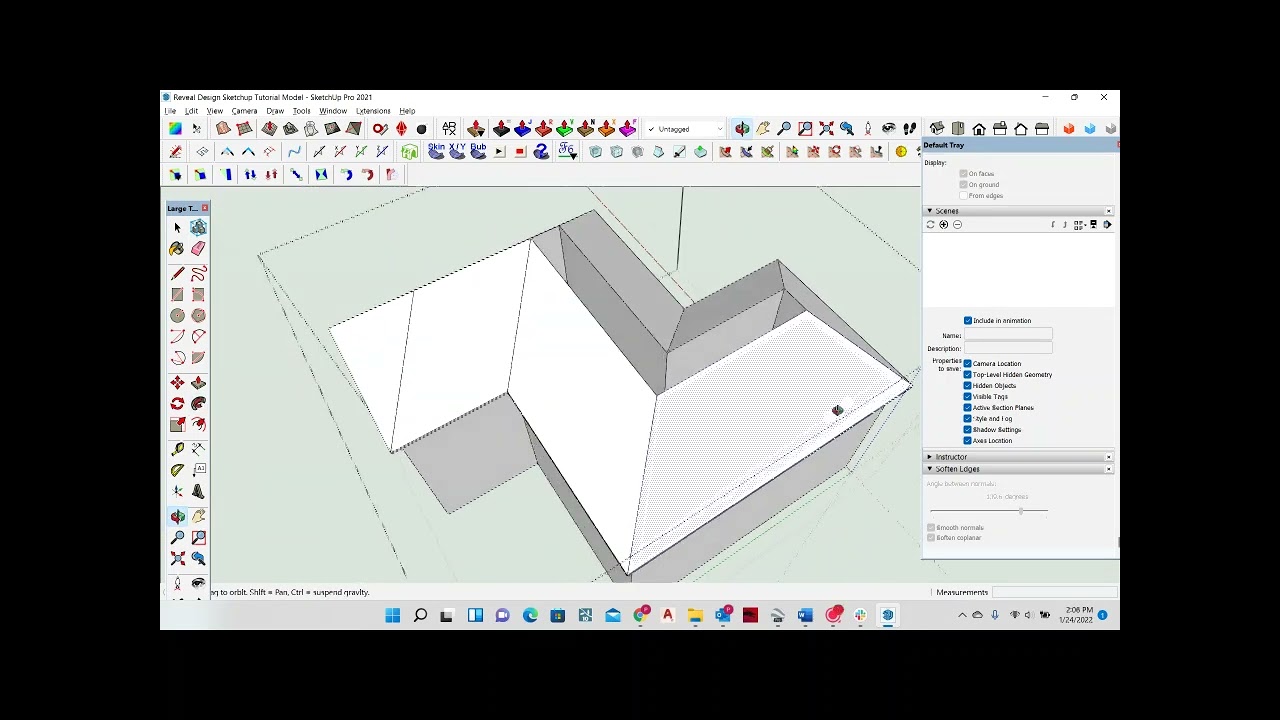Viewport: 1280px width, 720px height.
Task: Open Windows Start button on taskbar
Action: [393, 615]
